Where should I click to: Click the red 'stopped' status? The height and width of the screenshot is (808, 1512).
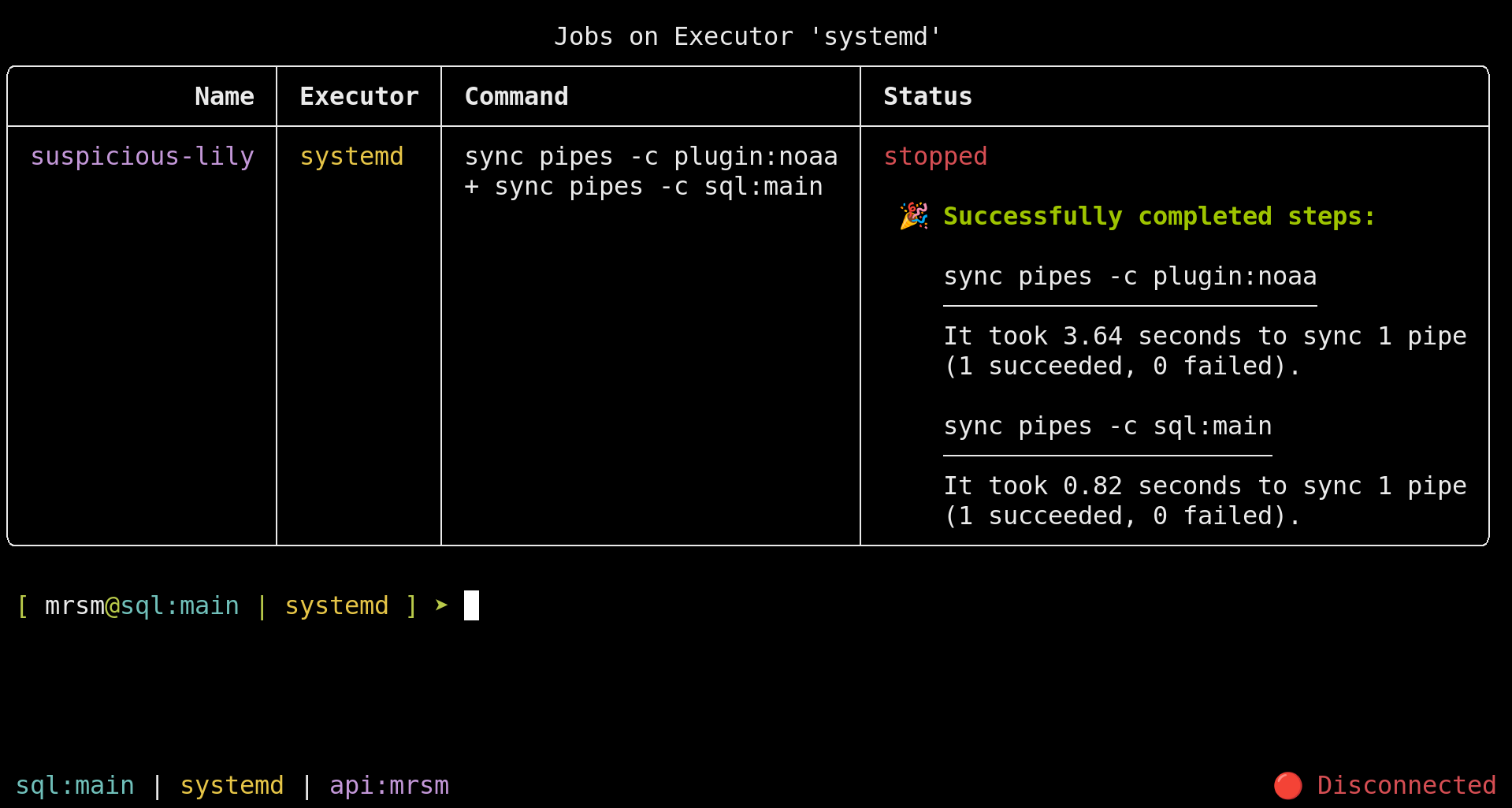935,157
